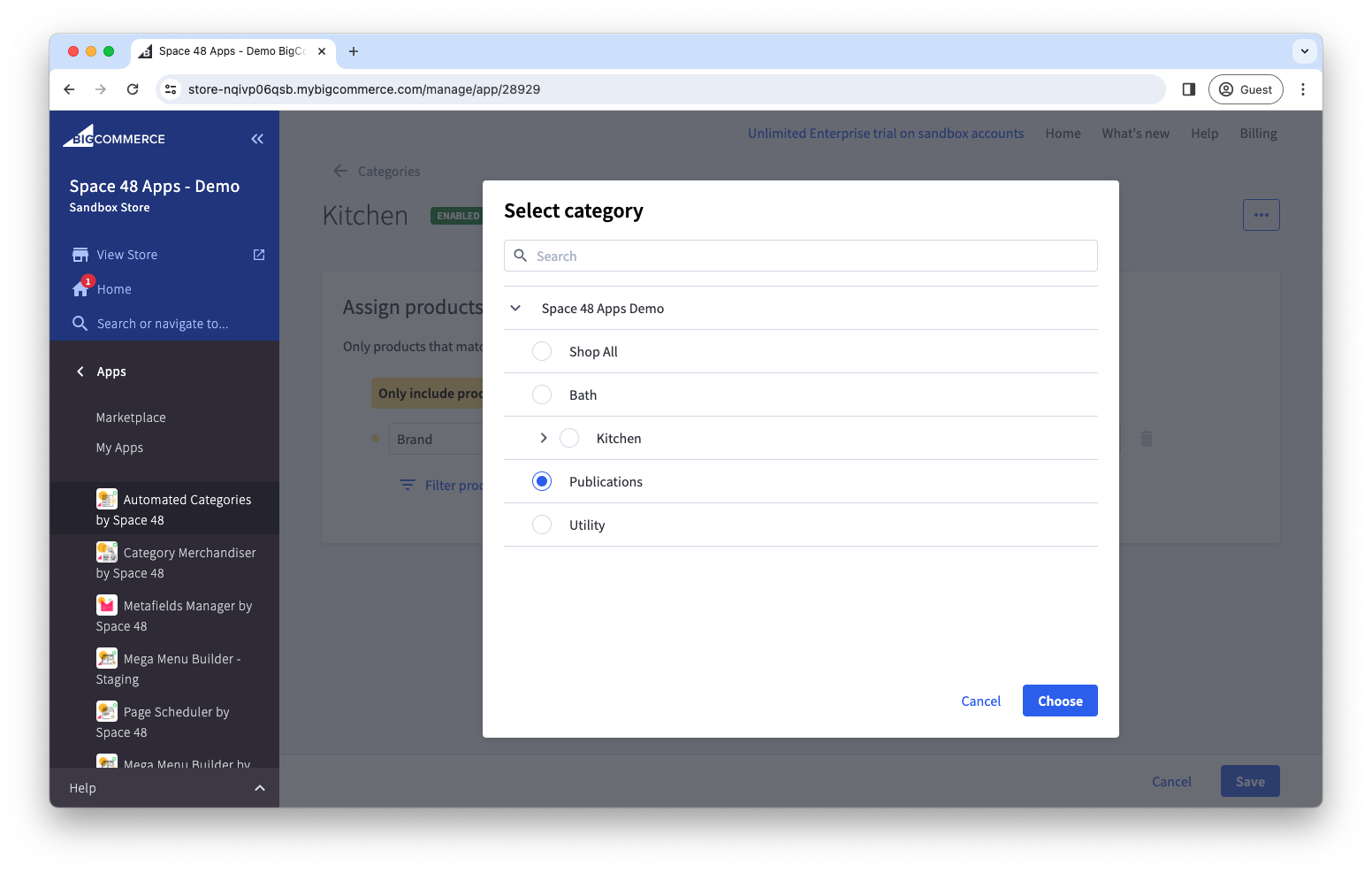This screenshot has width=1372, height=873.
Task: Click the Space 48 Apps - Demo store name
Action: point(155,186)
